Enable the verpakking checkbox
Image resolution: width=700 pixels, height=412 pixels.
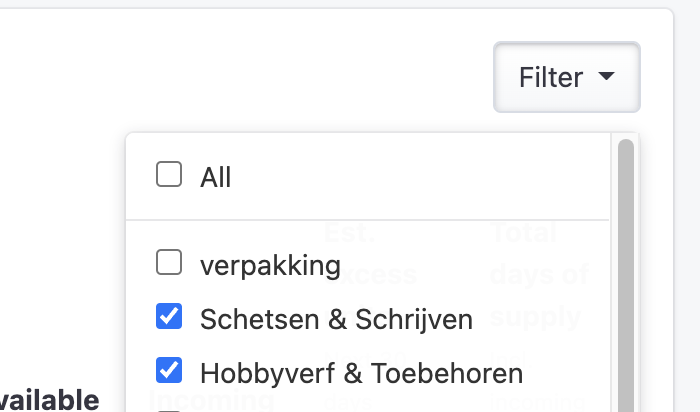coord(169,262)
